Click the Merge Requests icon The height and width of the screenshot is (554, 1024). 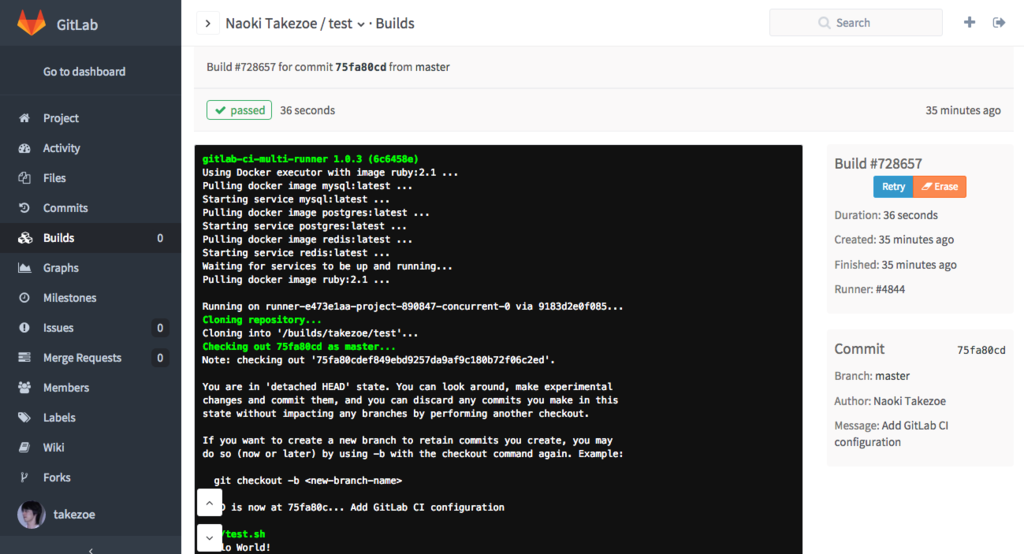(x=24, y=357)
